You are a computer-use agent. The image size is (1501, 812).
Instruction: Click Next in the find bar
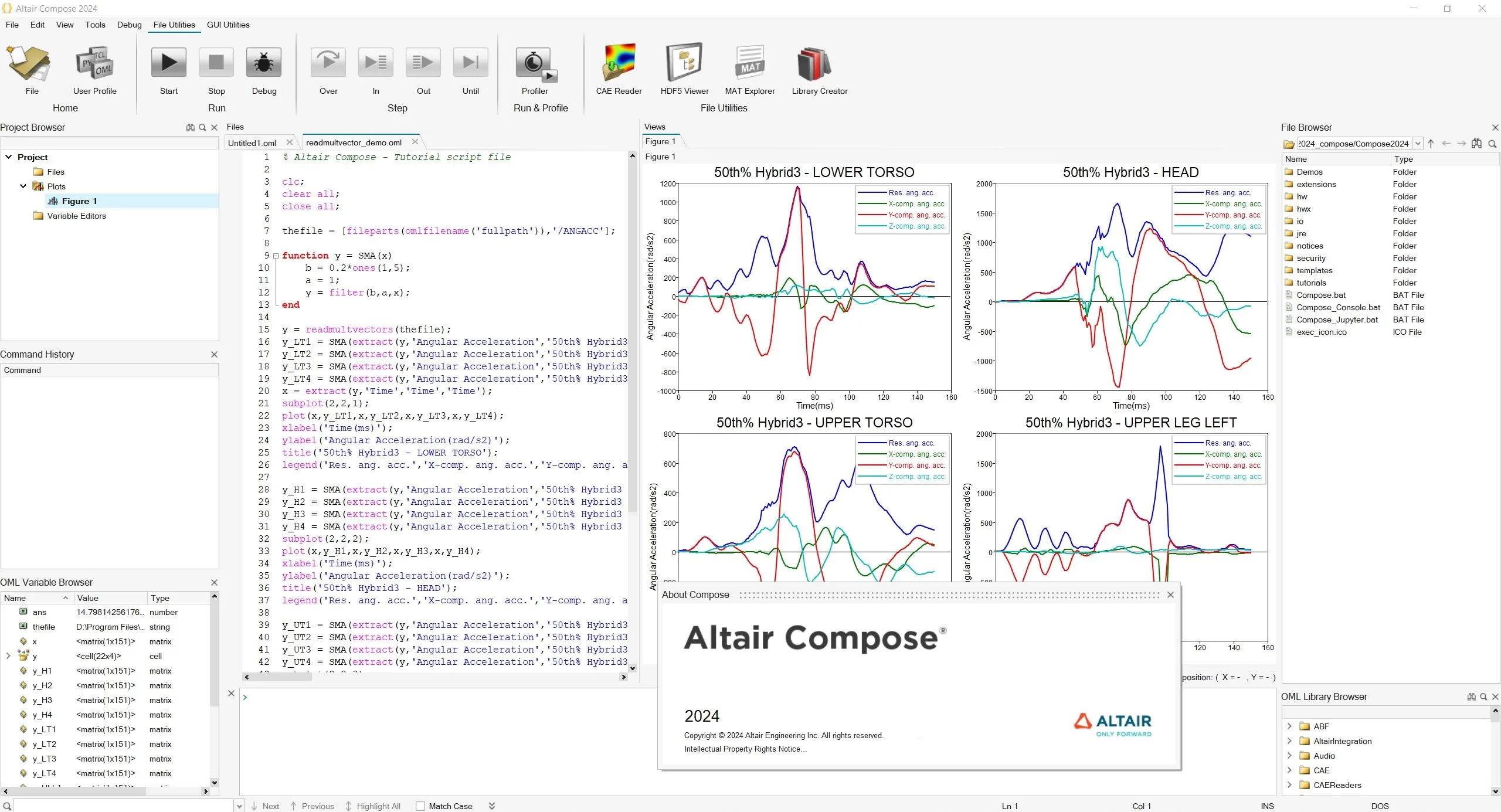[265, 806]
